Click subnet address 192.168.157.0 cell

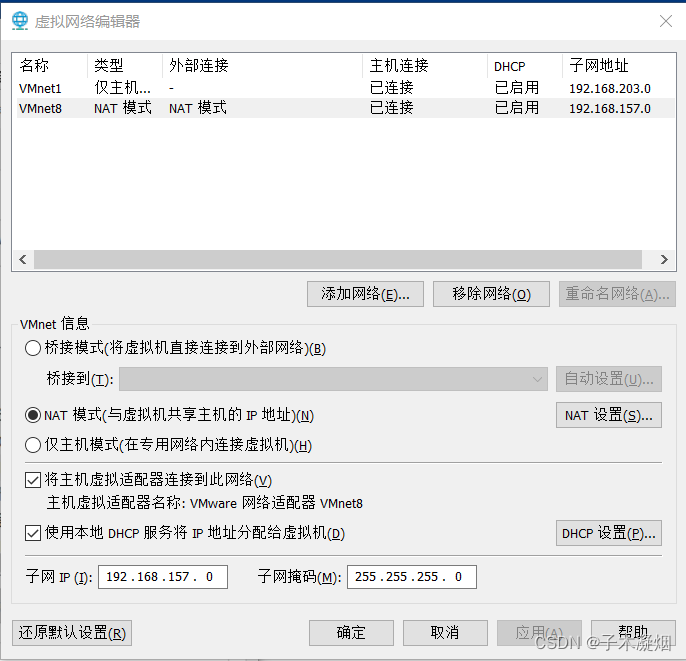(x=610, y=108)
